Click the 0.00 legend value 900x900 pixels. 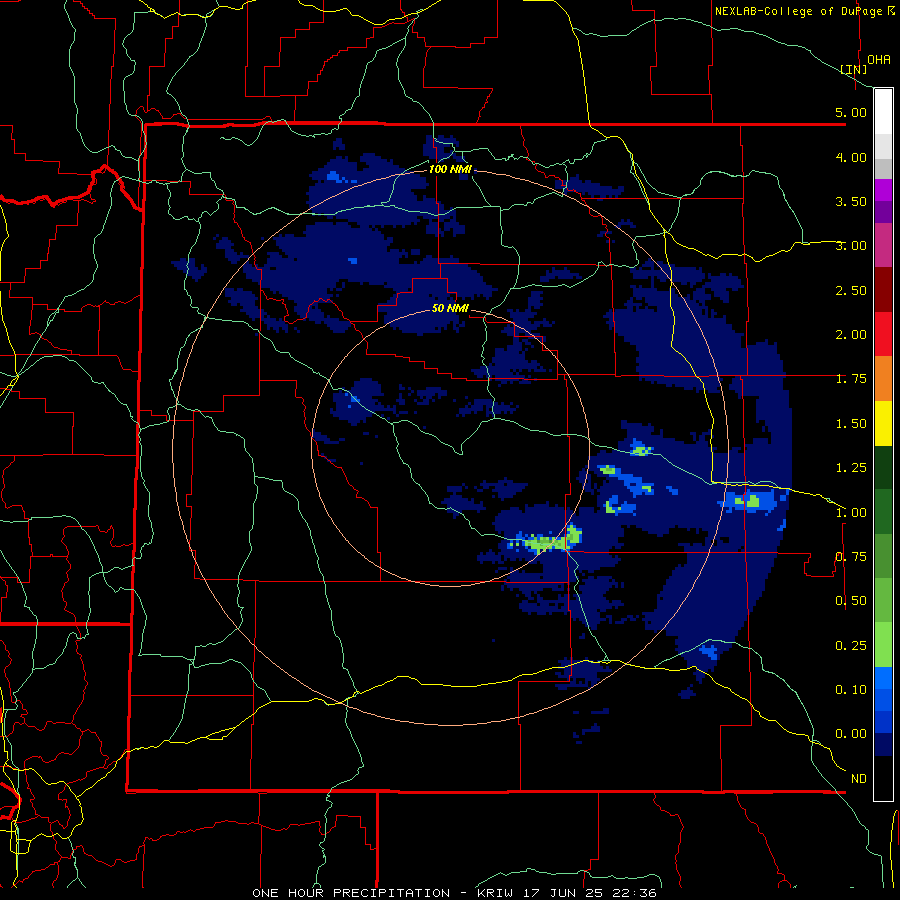tap(851, 734)
